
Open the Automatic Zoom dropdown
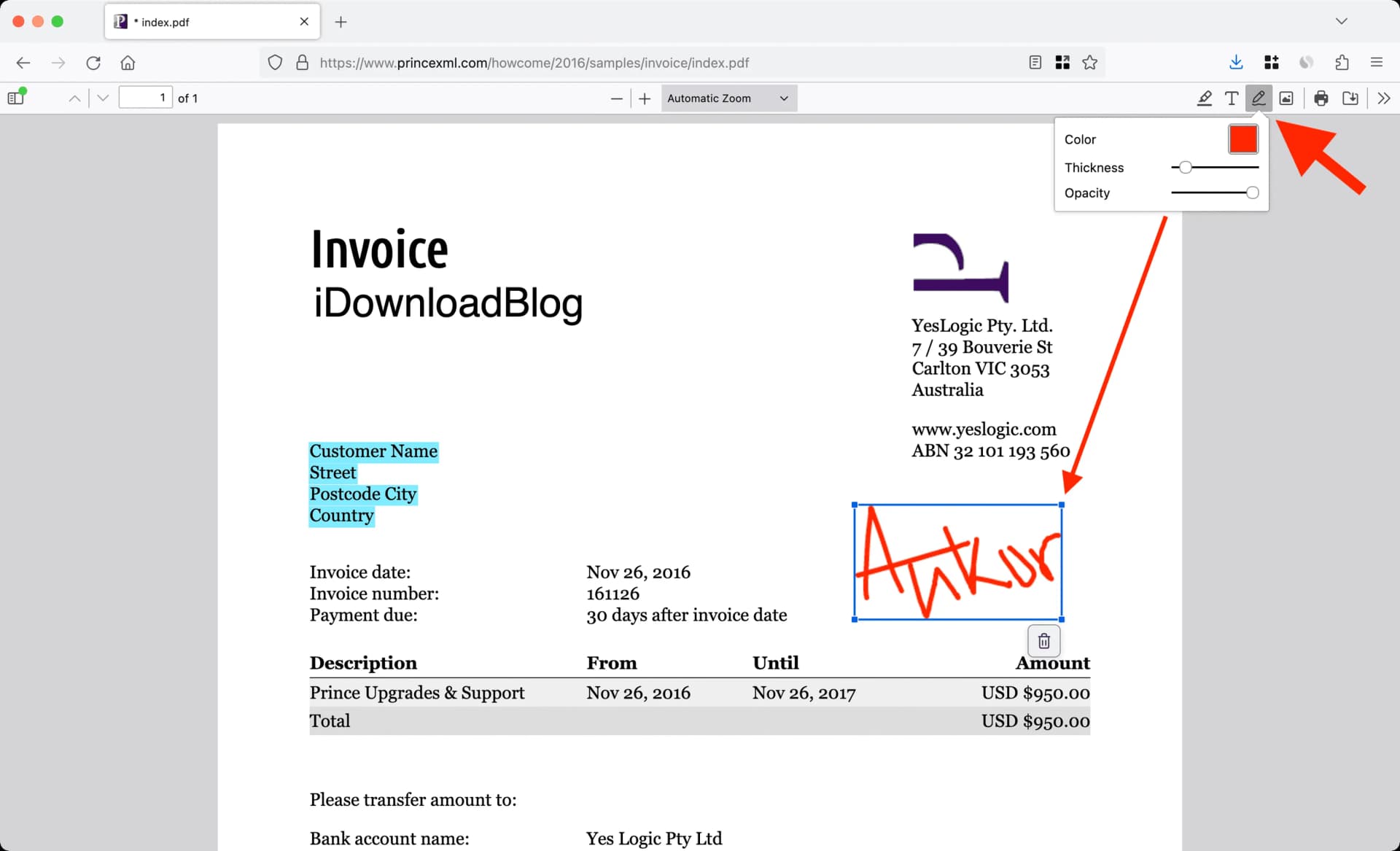[727, 98]
